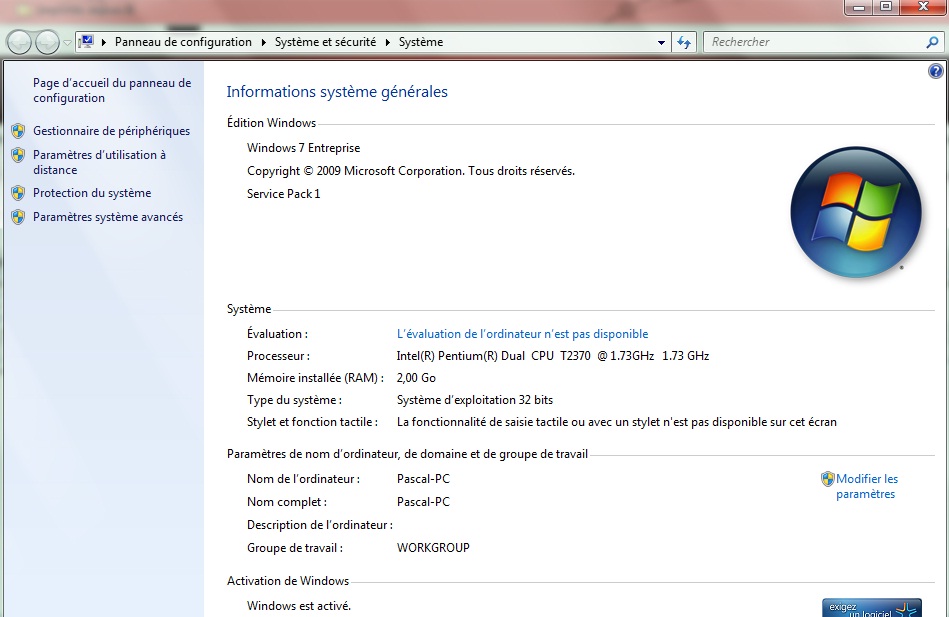Click the shield icon beside Gestionnaire de périphériques
This screenshot has width=949, height=617.
[x=18, y=131]
